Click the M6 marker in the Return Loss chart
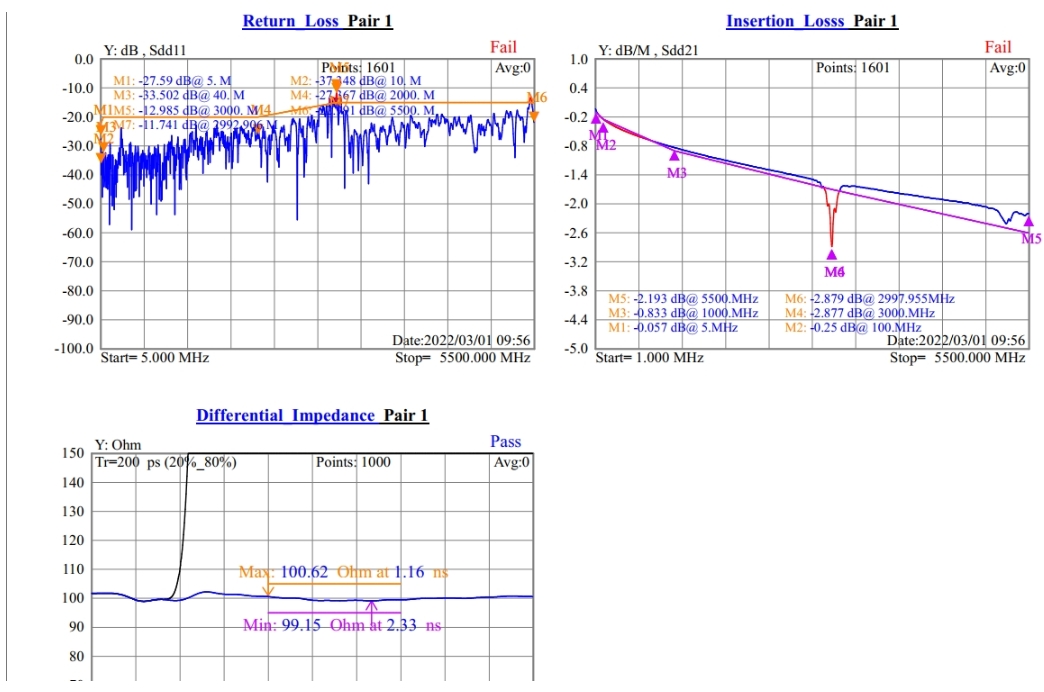Screen dimensions: 1044x692 coord(535,114)
